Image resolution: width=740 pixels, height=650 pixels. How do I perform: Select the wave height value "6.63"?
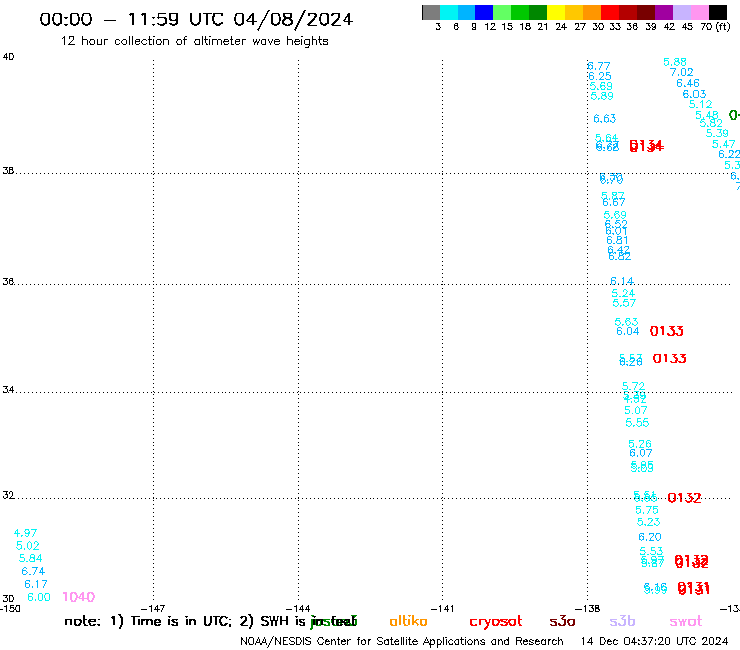pos(605,119)
